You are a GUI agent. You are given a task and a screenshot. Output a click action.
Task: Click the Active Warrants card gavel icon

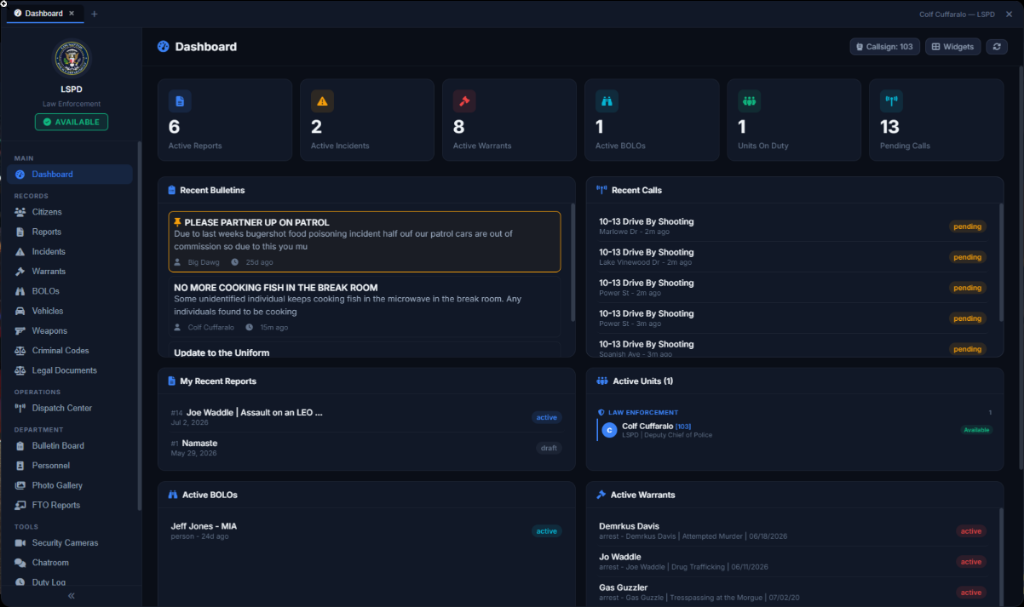(464, 101)
